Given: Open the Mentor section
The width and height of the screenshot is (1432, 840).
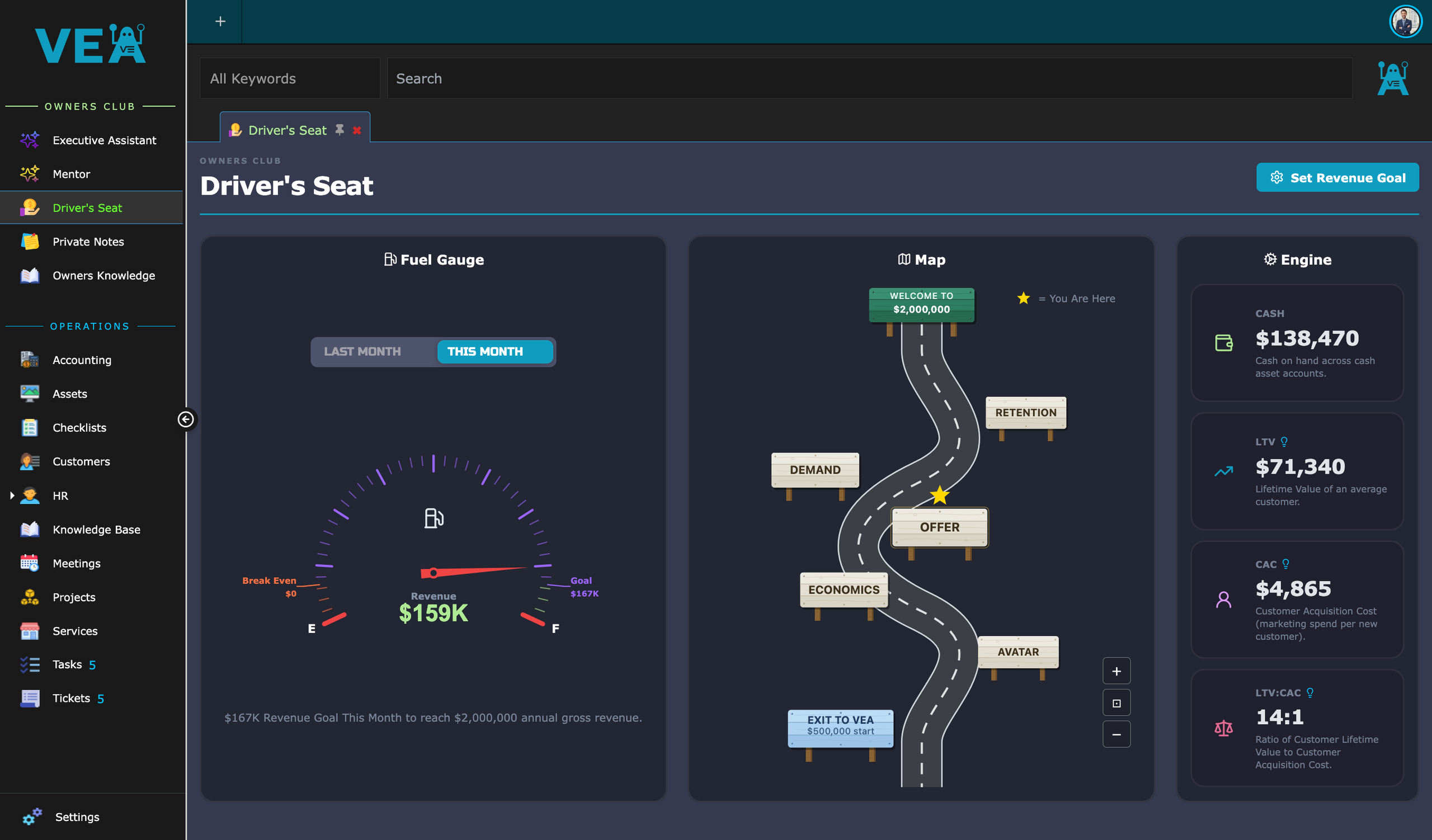Looking at the screenshot, I should (92, 174).
